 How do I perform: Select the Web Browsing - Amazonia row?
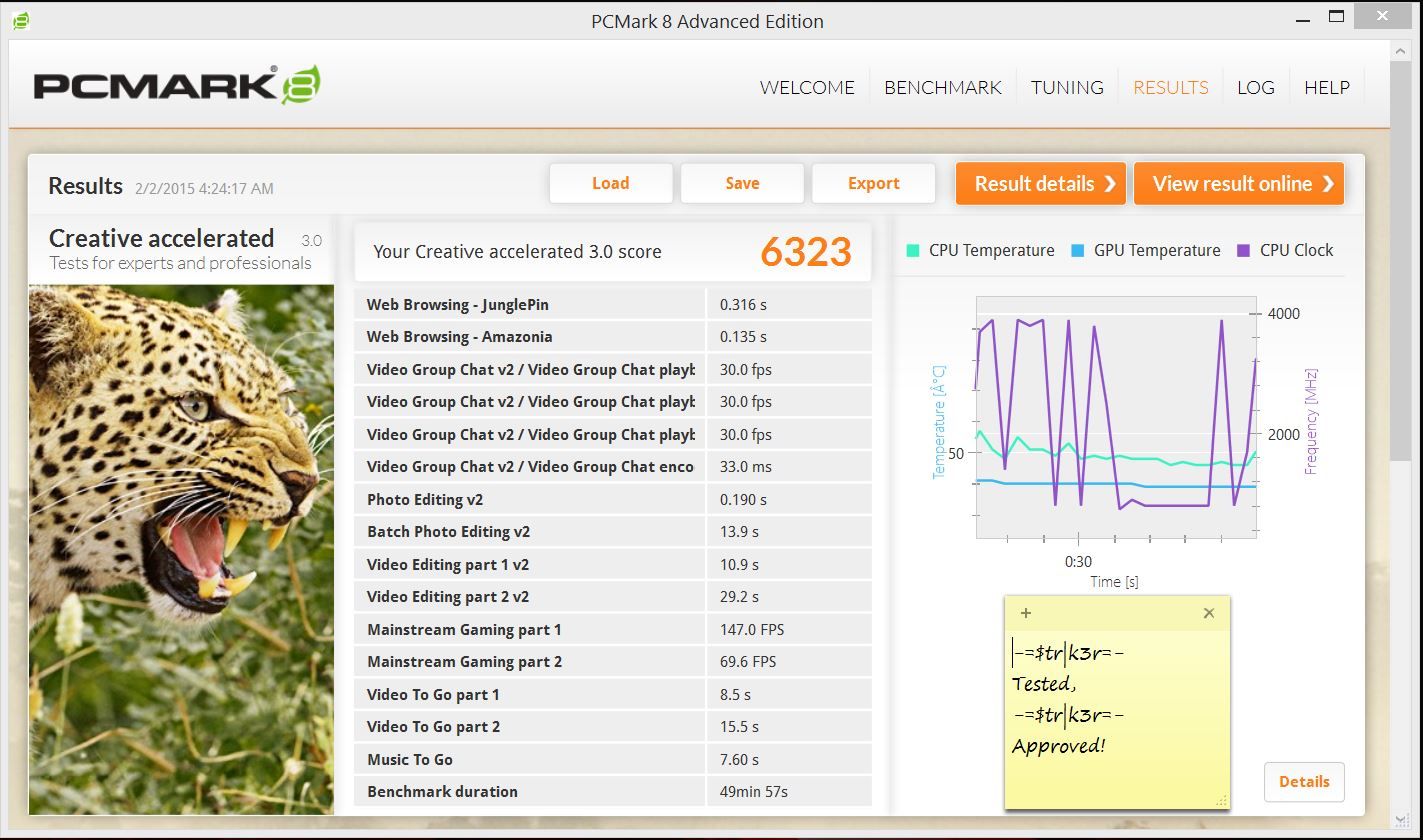click(612, 337)
